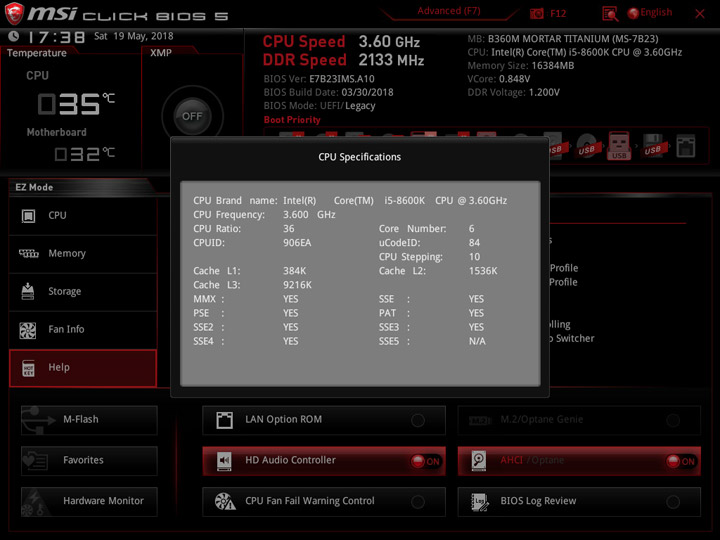The width and height of the screenshot is (720, 540).
Task: Click the M-Flash USB icon
Action: pyautogui.click(x=38, y=420)
